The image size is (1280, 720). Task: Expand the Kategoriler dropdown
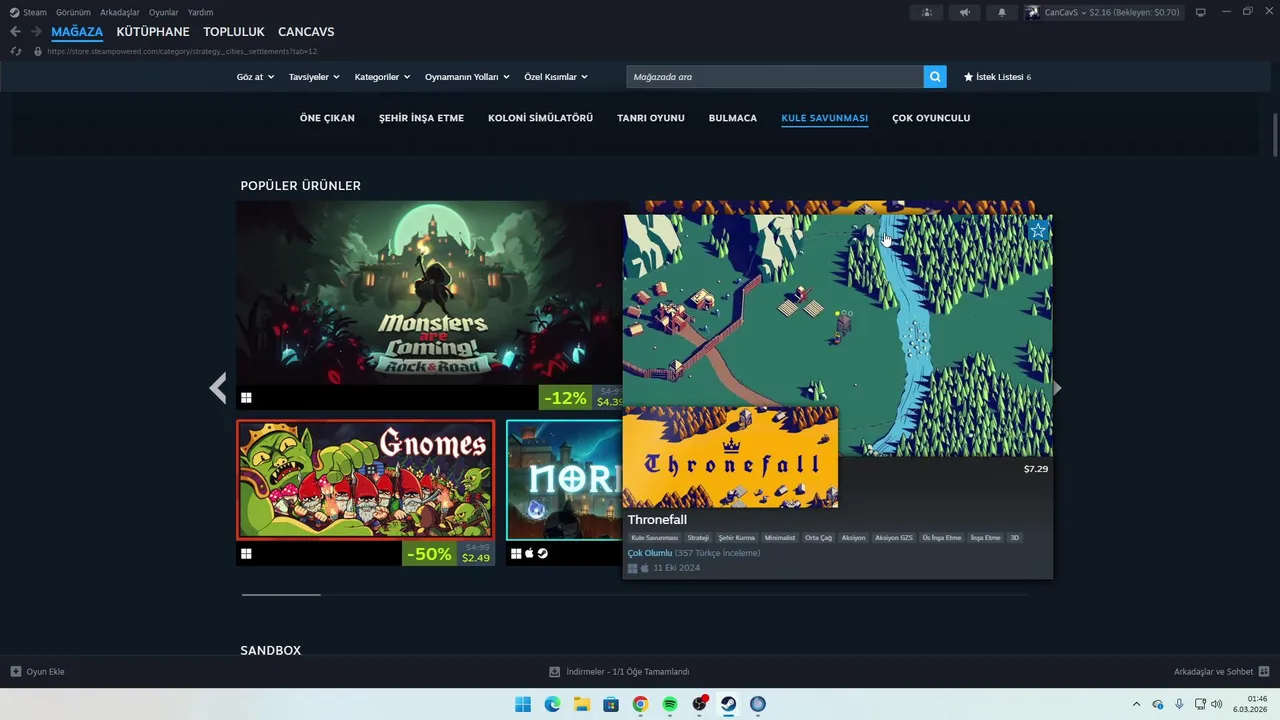coord(383,77)
